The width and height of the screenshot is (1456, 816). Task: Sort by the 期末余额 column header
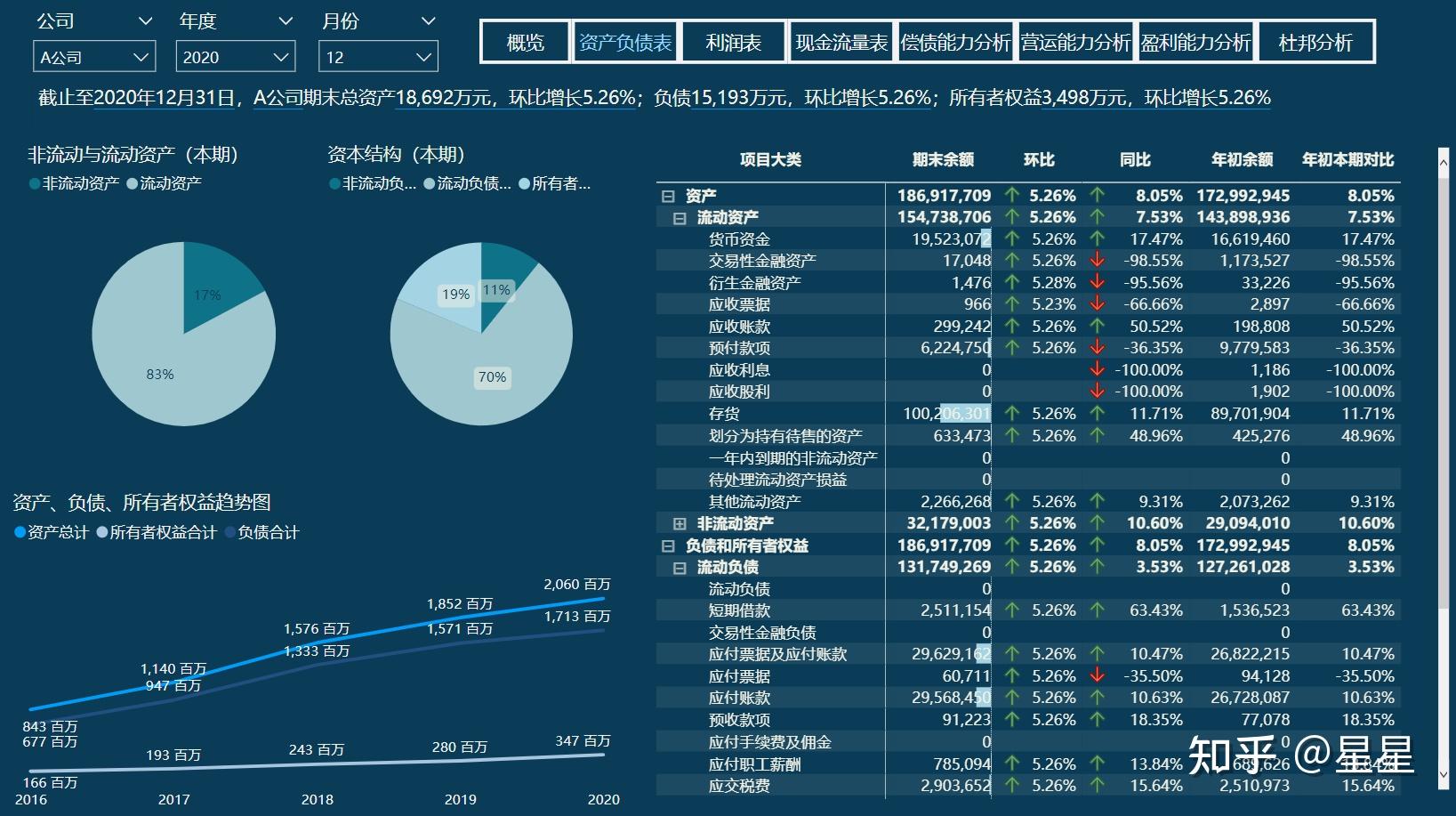943,160
